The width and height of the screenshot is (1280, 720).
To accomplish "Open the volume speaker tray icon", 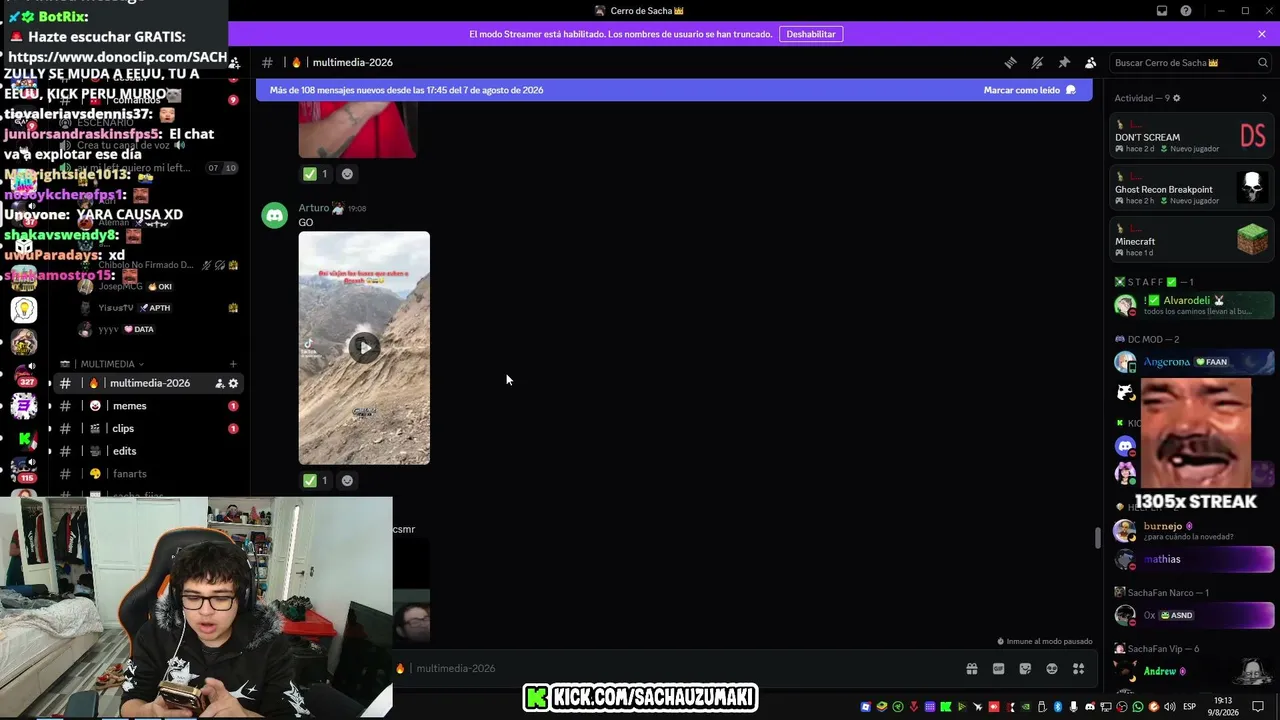I will point(1170,707).
